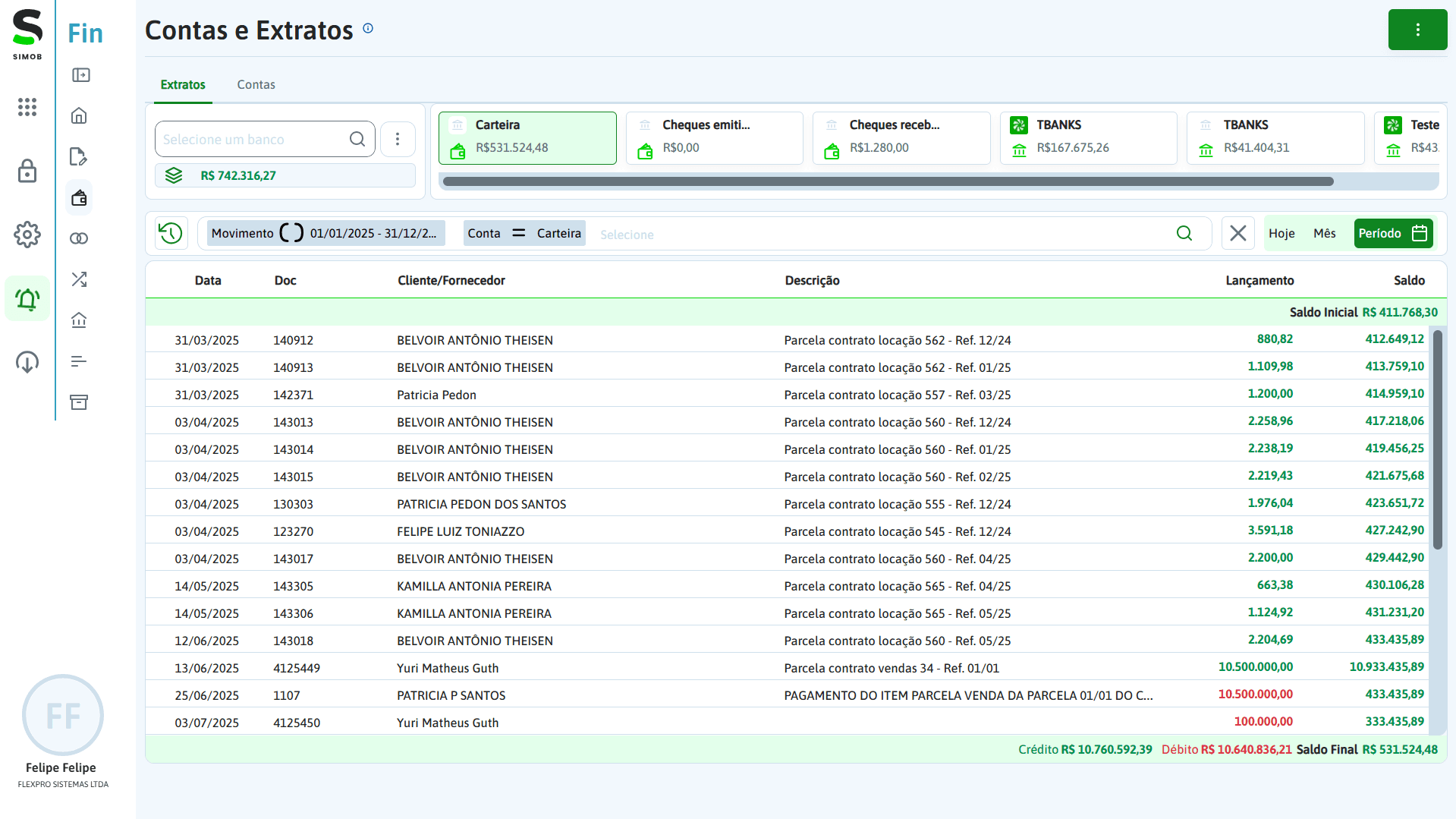This screenshot has height=819, width=1456.
Task: Activate the Período date range button
Action: (1393, 233)
